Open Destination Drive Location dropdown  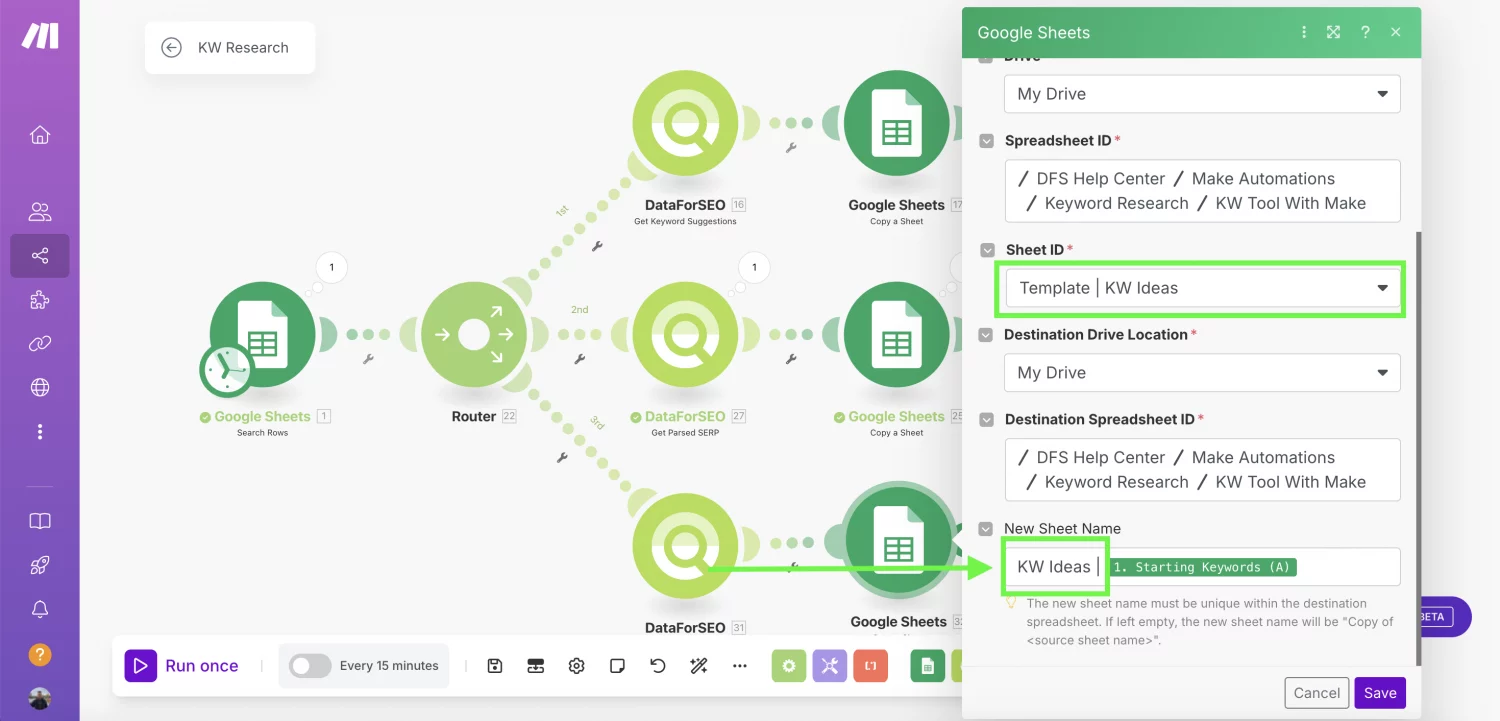[1202, 373]
